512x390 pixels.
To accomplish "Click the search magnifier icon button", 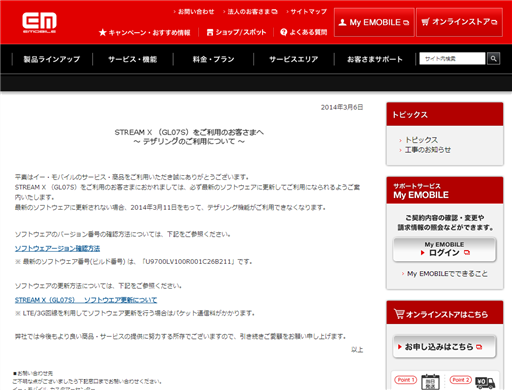I will [x=493, y=59].
